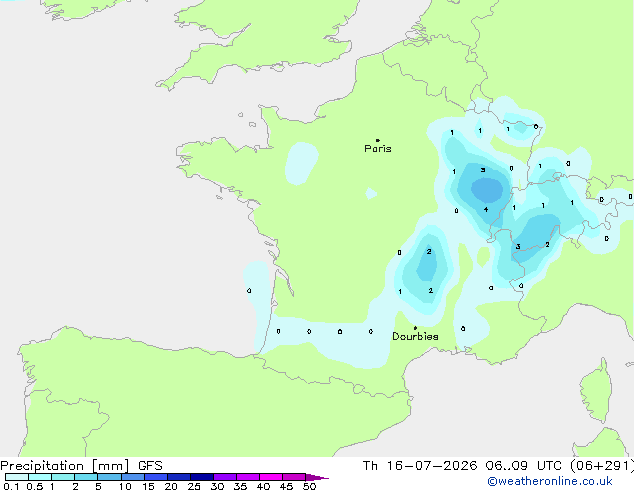
Task: Click the legend label '0.1'
Action: pos(11,486)
